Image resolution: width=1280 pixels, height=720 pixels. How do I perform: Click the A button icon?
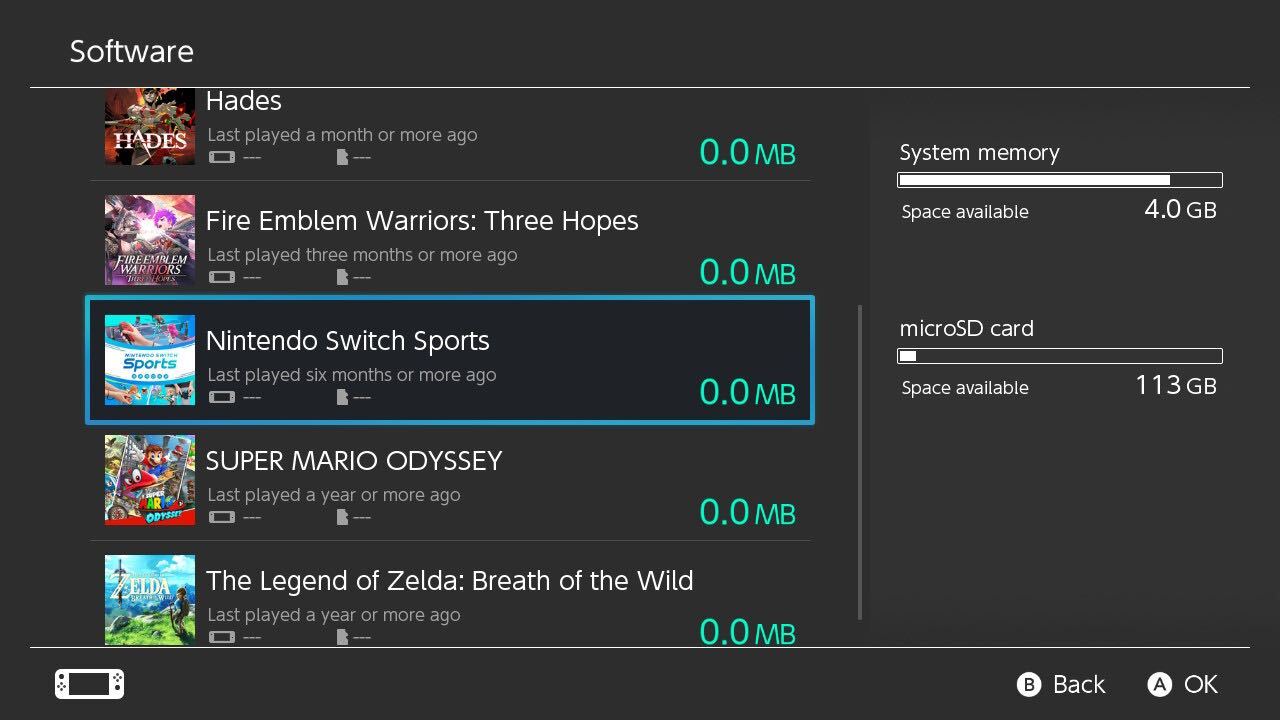[1159, 685]
